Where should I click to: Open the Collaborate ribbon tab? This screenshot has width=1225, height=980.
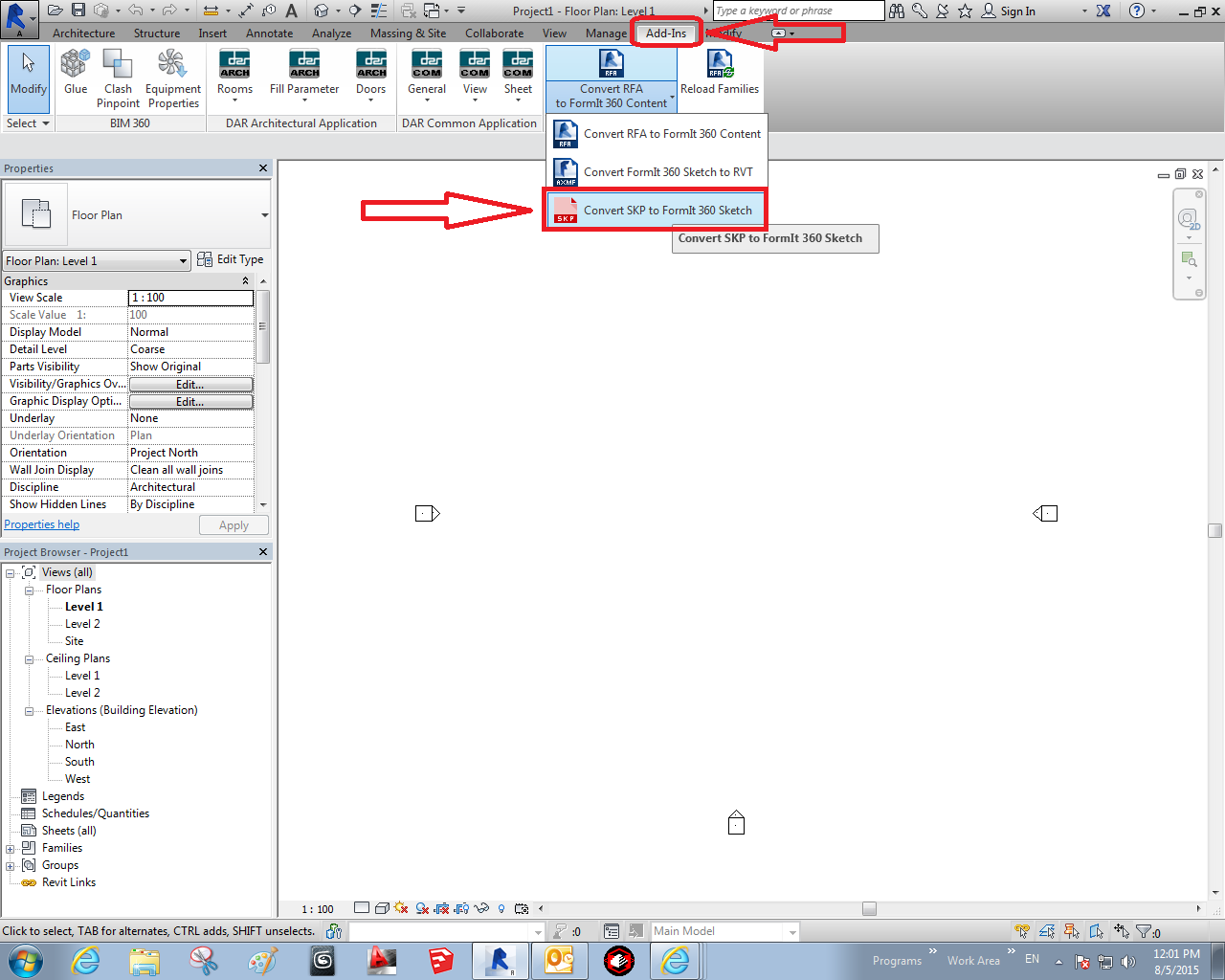(494, 33)
